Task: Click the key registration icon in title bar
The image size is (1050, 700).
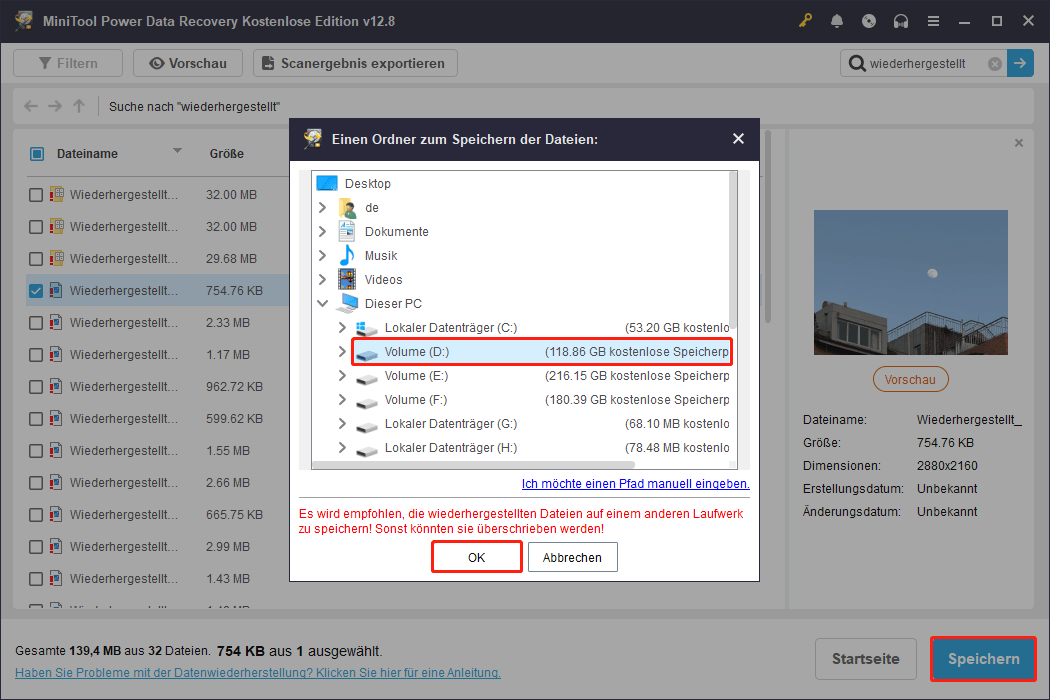Action: tap(805, 20)
